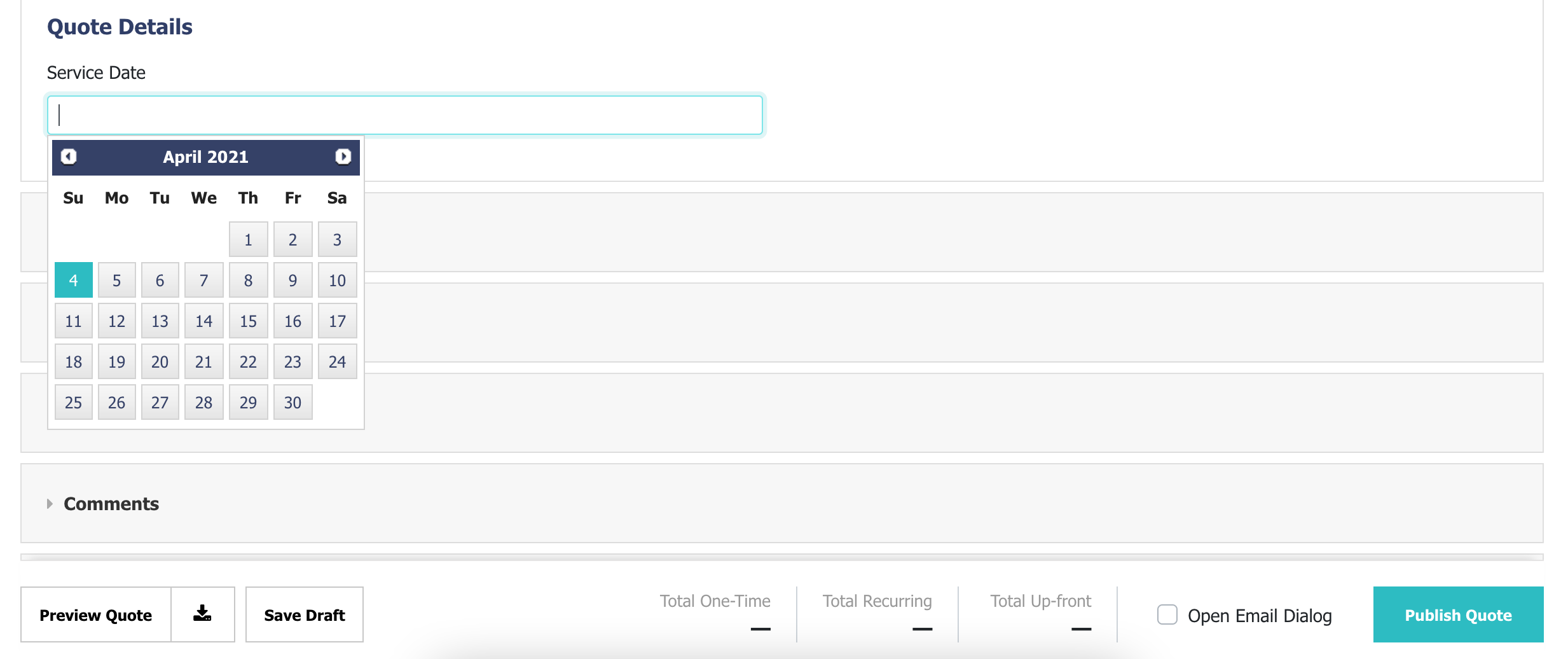1568x659 pixels.
Task: Select April 30 in the calendar
Action: pos(292,403)
